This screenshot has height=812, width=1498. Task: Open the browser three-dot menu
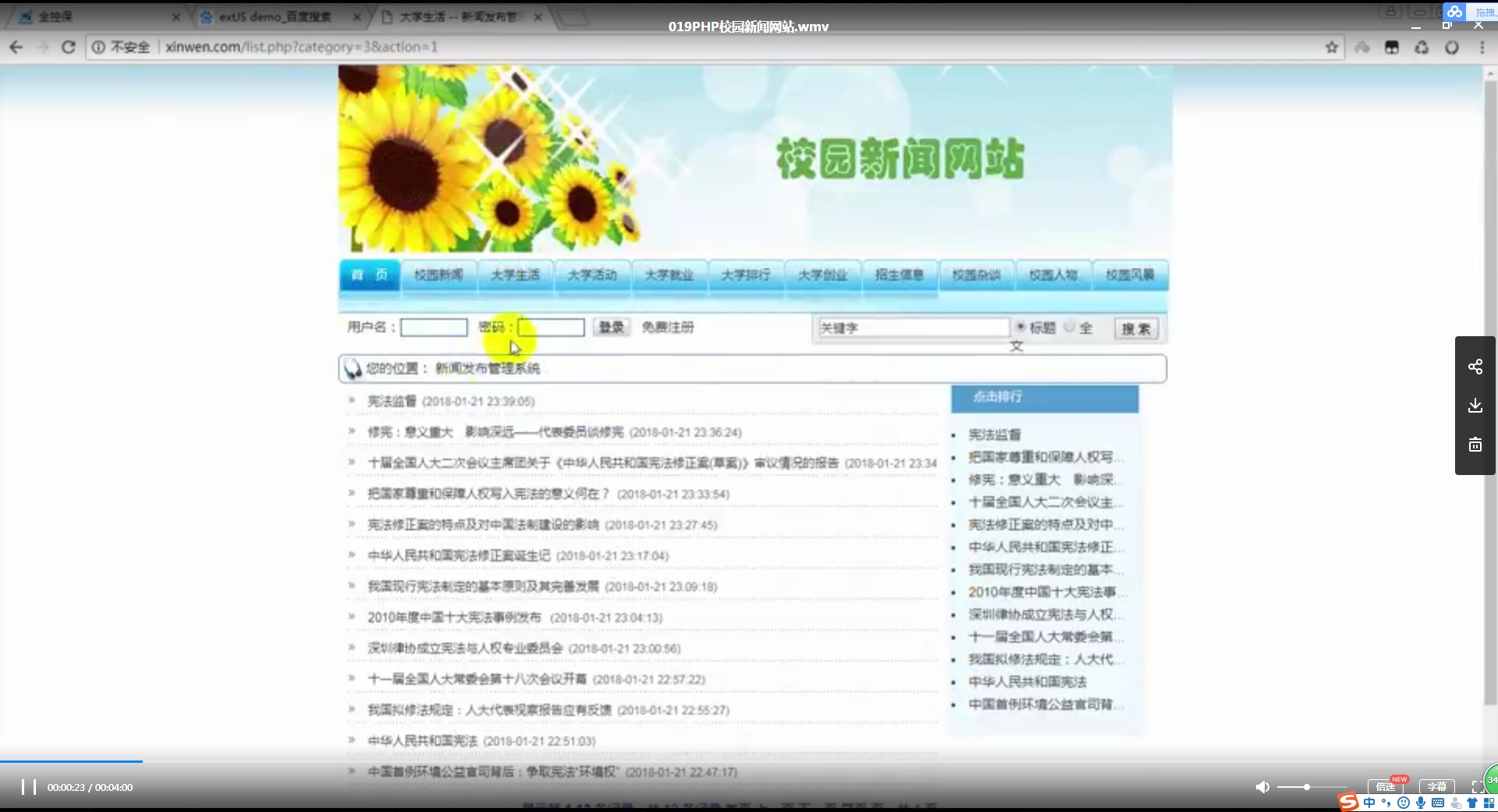1482,48
